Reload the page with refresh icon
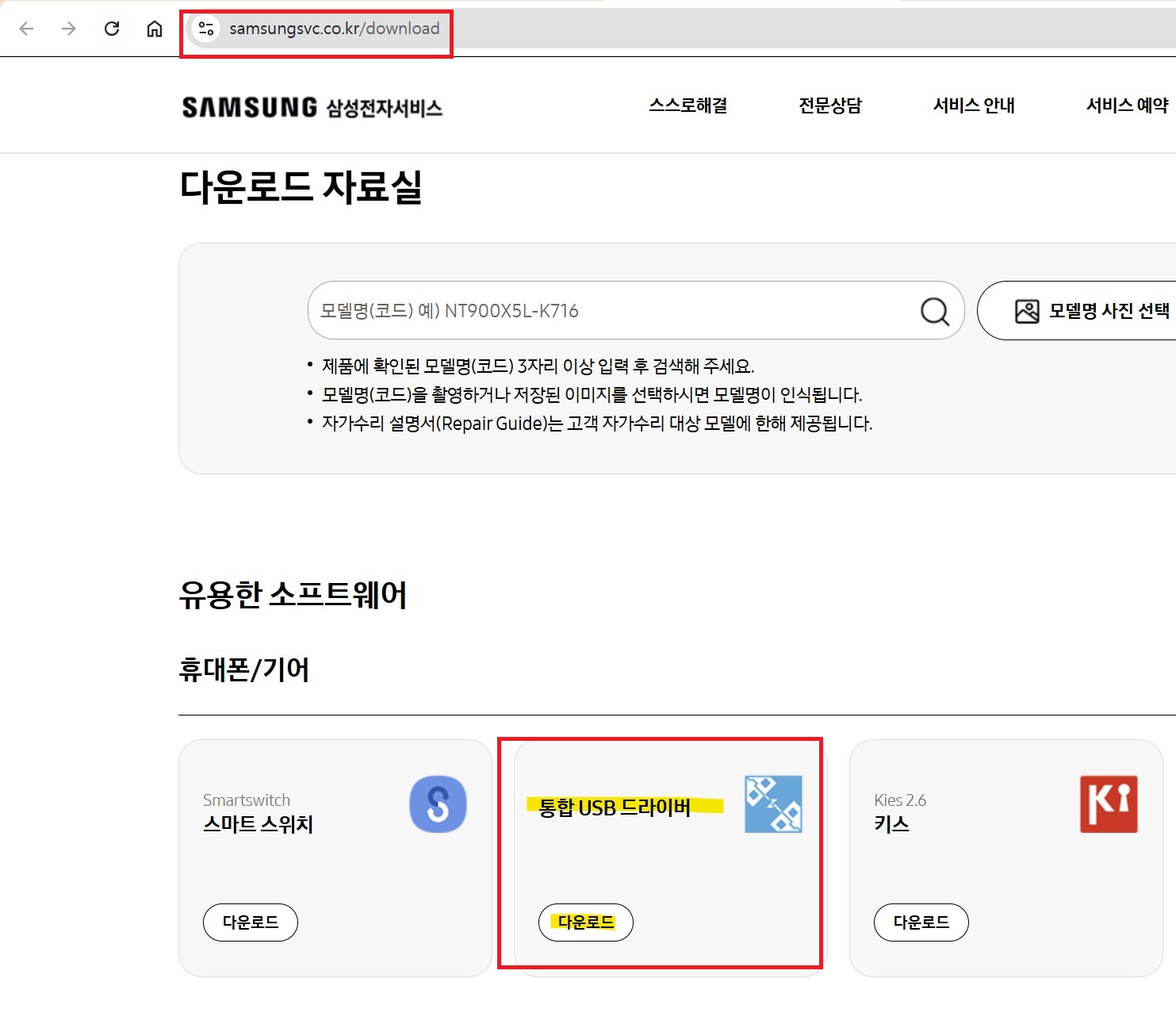This screenshot has width=1176, height=1028. [112, 29]
